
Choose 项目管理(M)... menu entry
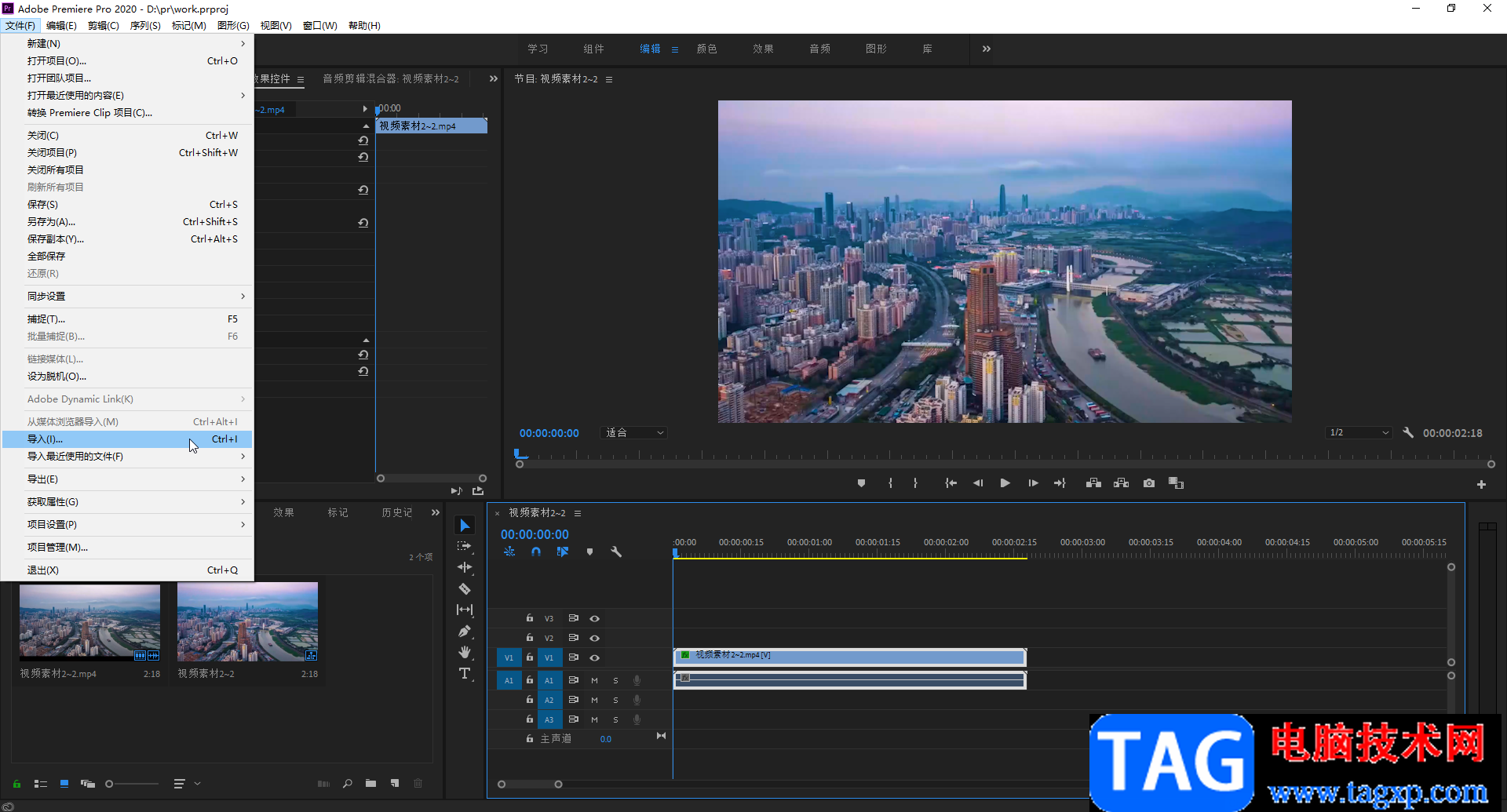click(126, 547)
